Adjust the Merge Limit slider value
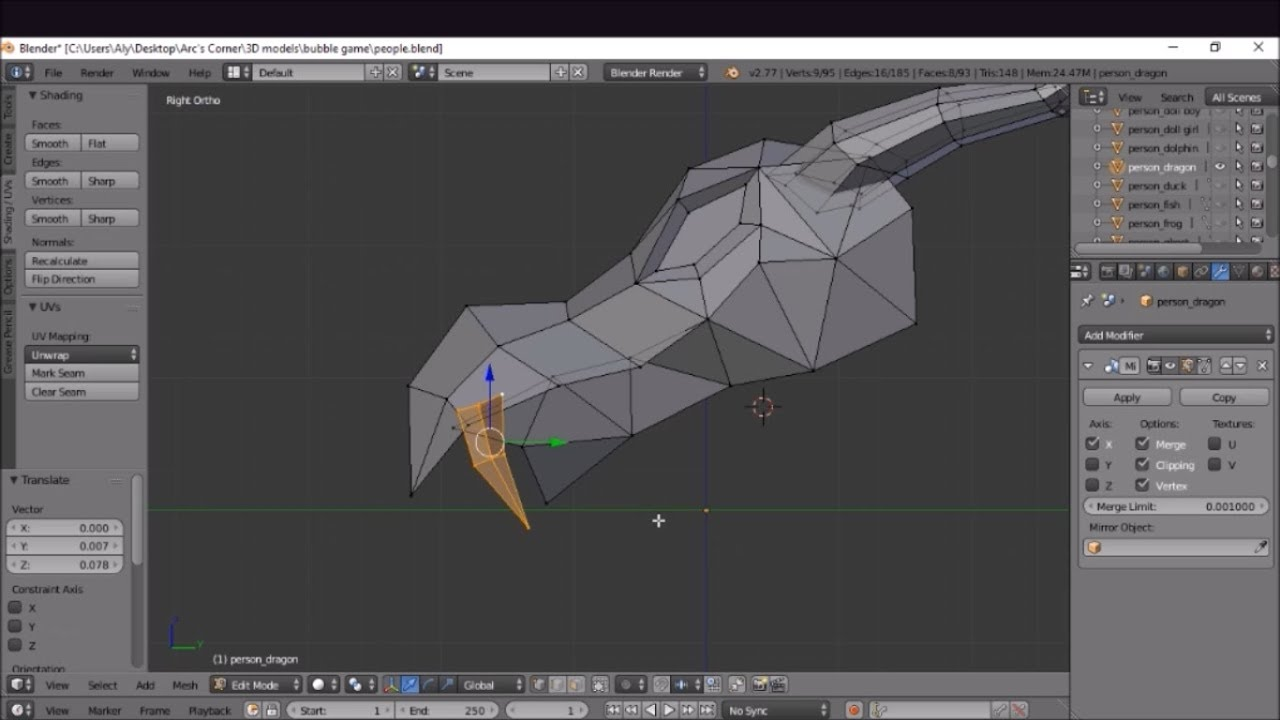The image size is (1280, 720). [1175, 506]
